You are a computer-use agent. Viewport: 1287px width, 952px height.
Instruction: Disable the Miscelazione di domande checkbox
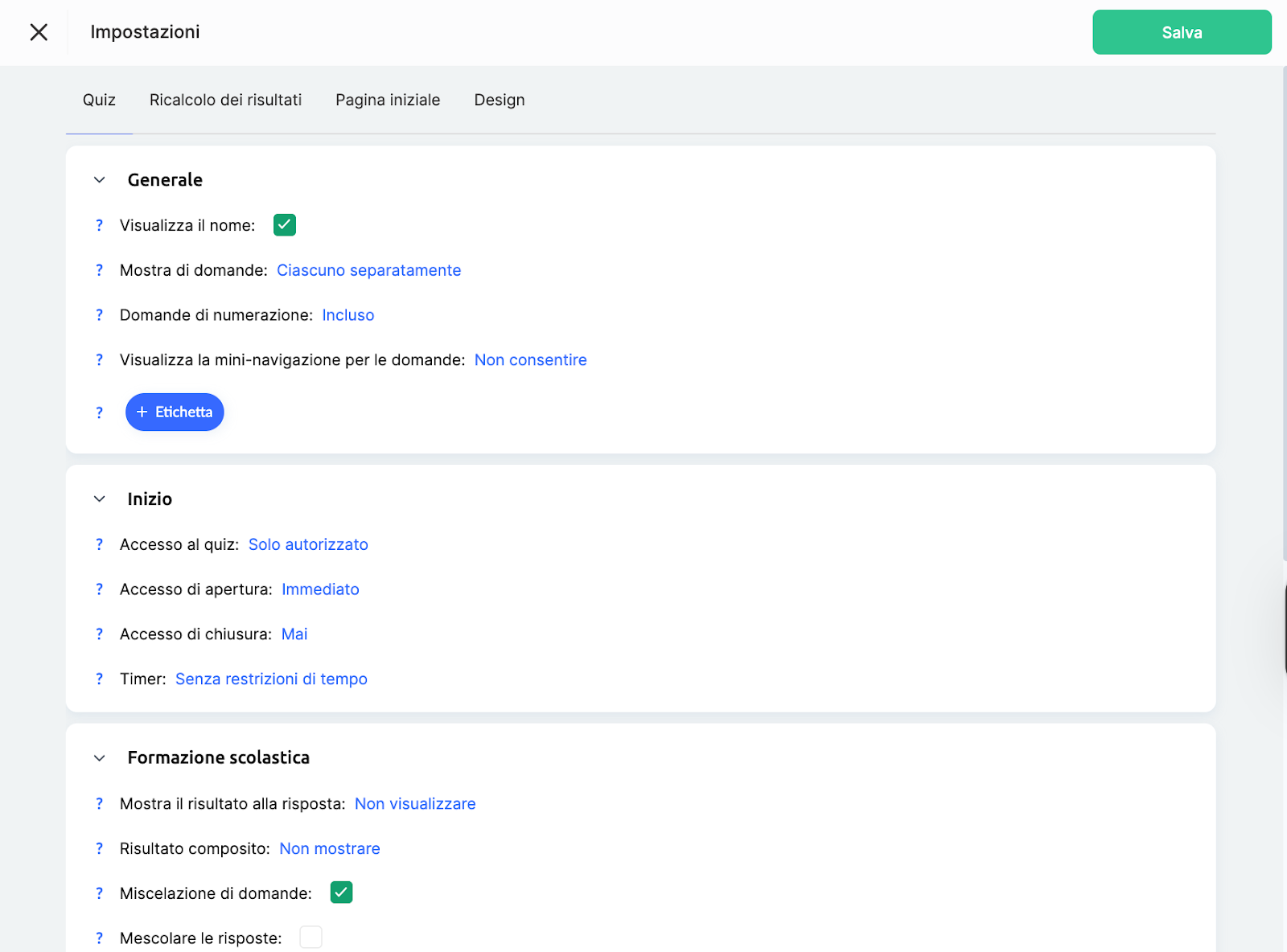pos(341,892)
